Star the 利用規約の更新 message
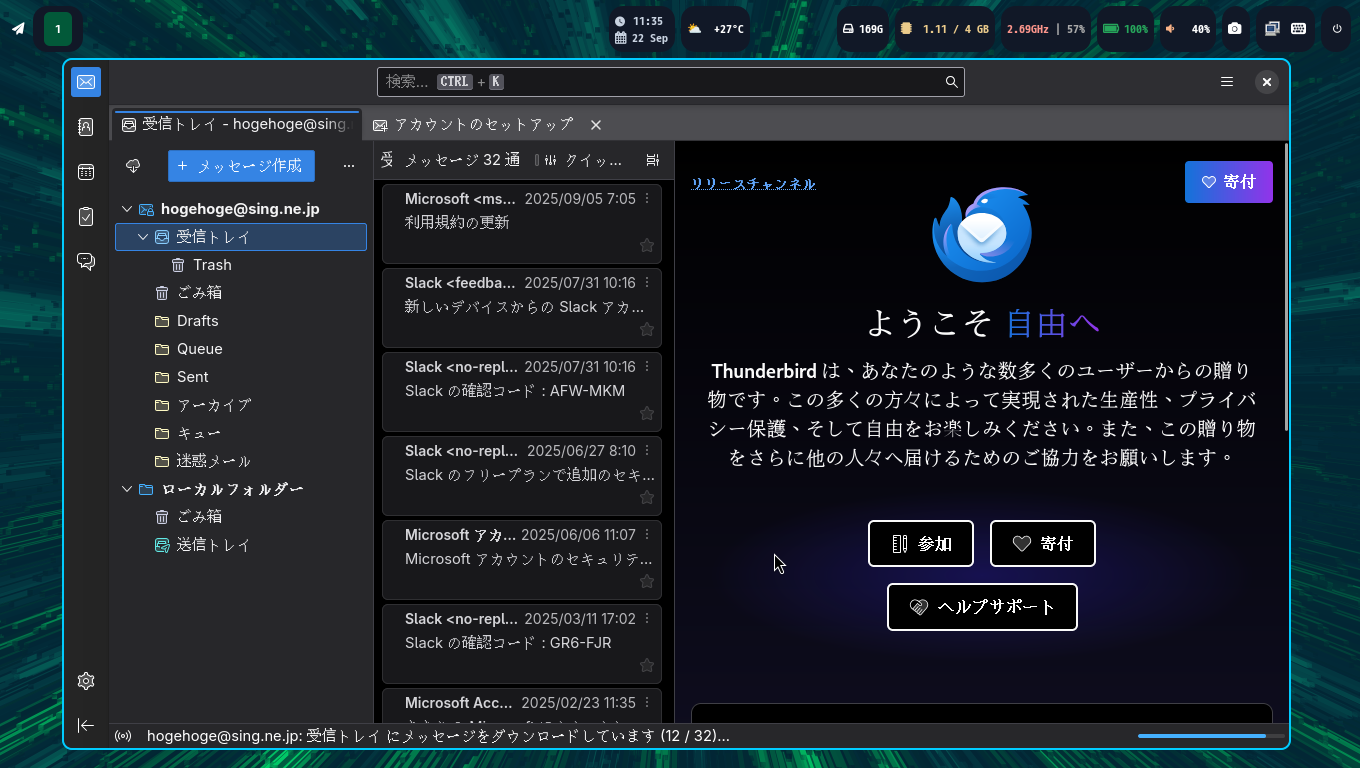 [647, 245]
